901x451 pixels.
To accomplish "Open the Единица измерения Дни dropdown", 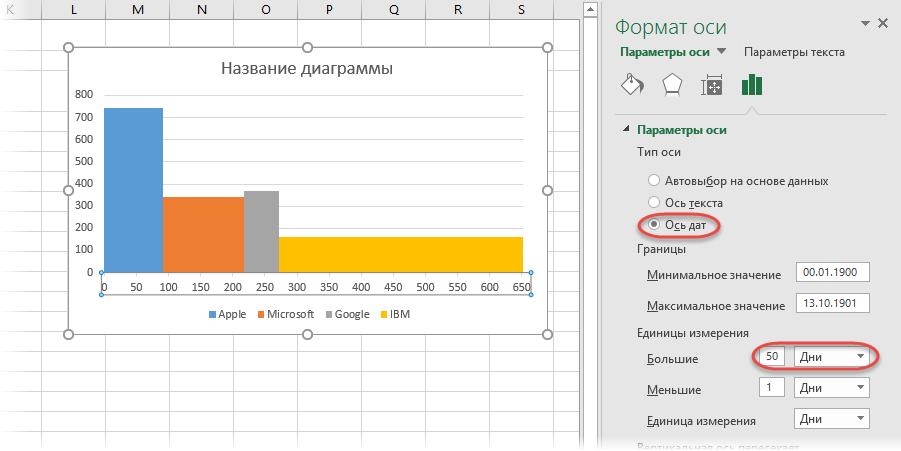I will click(x=831, y=419).
